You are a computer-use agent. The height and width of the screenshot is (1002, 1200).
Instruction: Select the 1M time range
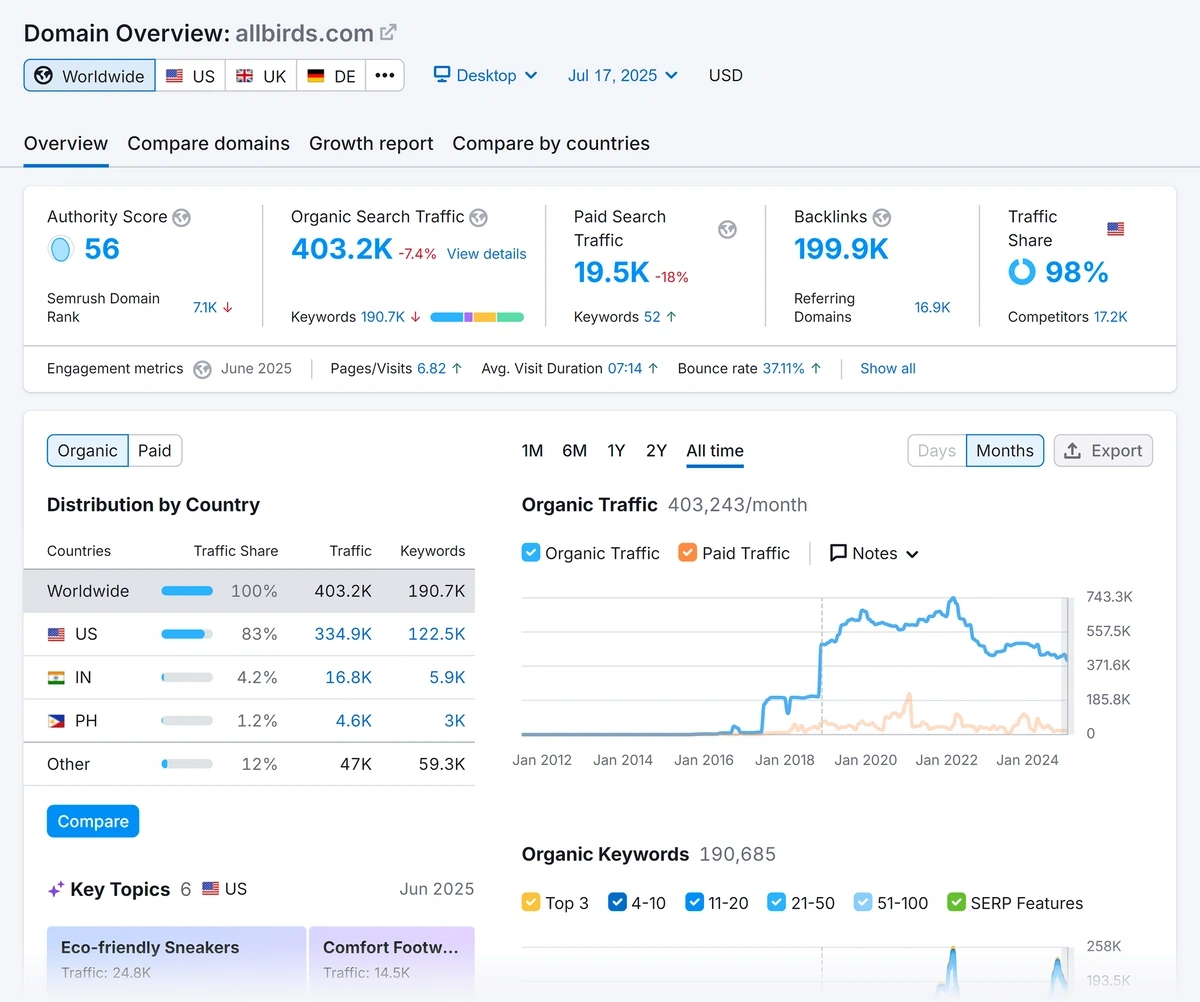click(x=533, y=451)
